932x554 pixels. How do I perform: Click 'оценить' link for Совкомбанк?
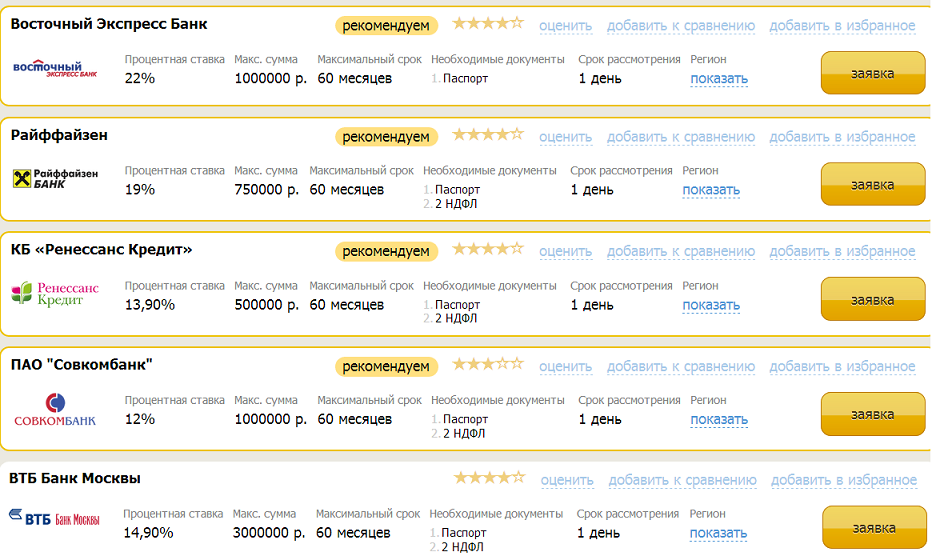(x=565, y=367)
